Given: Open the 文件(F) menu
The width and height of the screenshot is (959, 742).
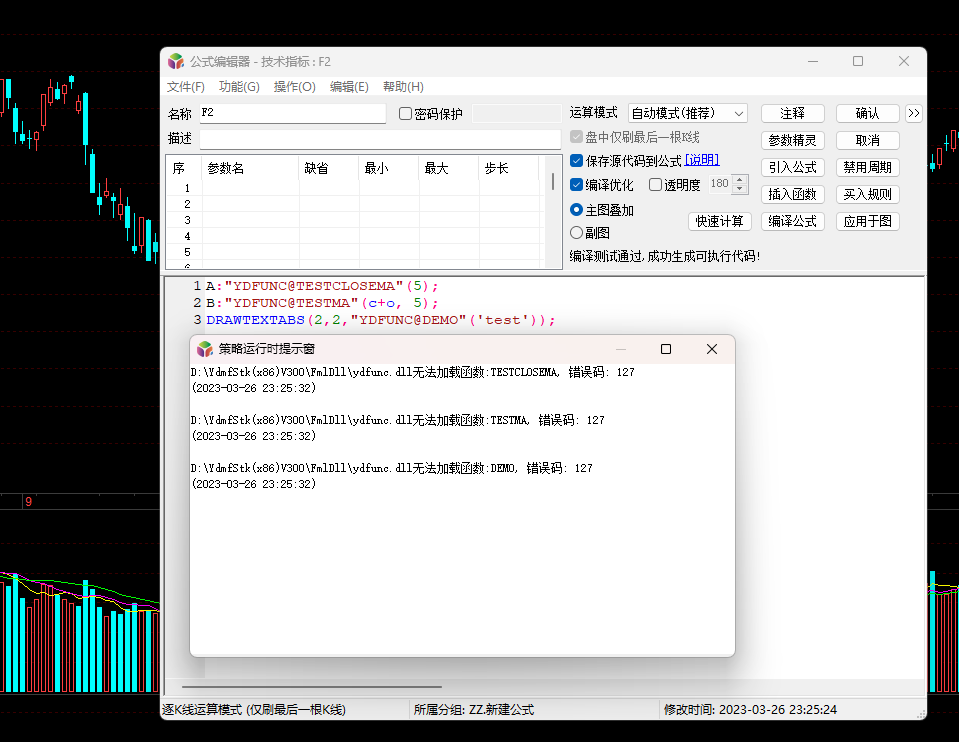Looking at the screenshot, I should click(185, 87).
